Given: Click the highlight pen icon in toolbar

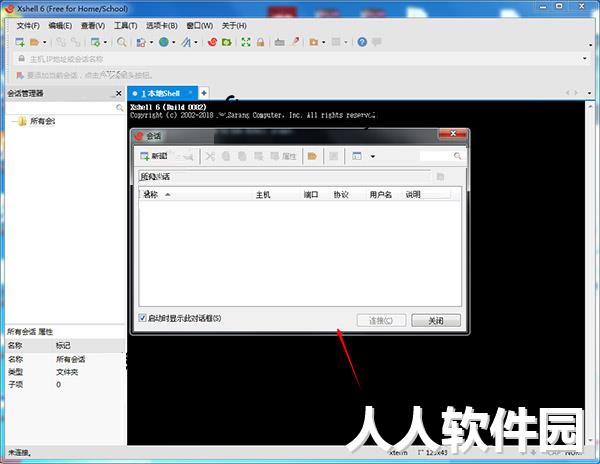Looking at the screenshot, I should (295, 42).
